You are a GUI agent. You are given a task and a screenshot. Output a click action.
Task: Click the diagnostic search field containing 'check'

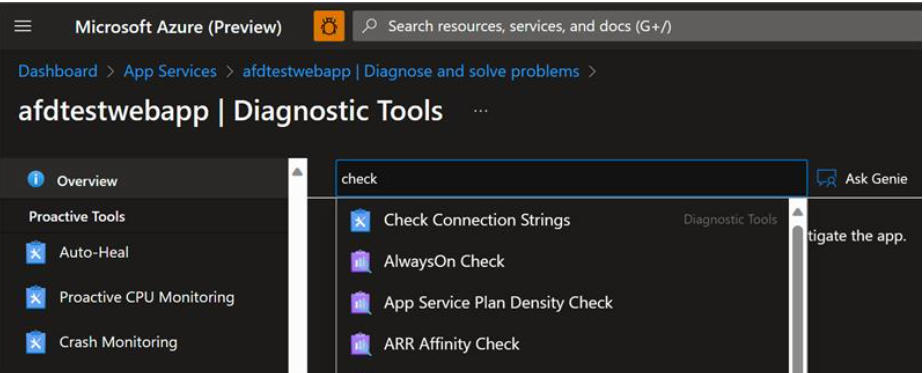point(572,179)
